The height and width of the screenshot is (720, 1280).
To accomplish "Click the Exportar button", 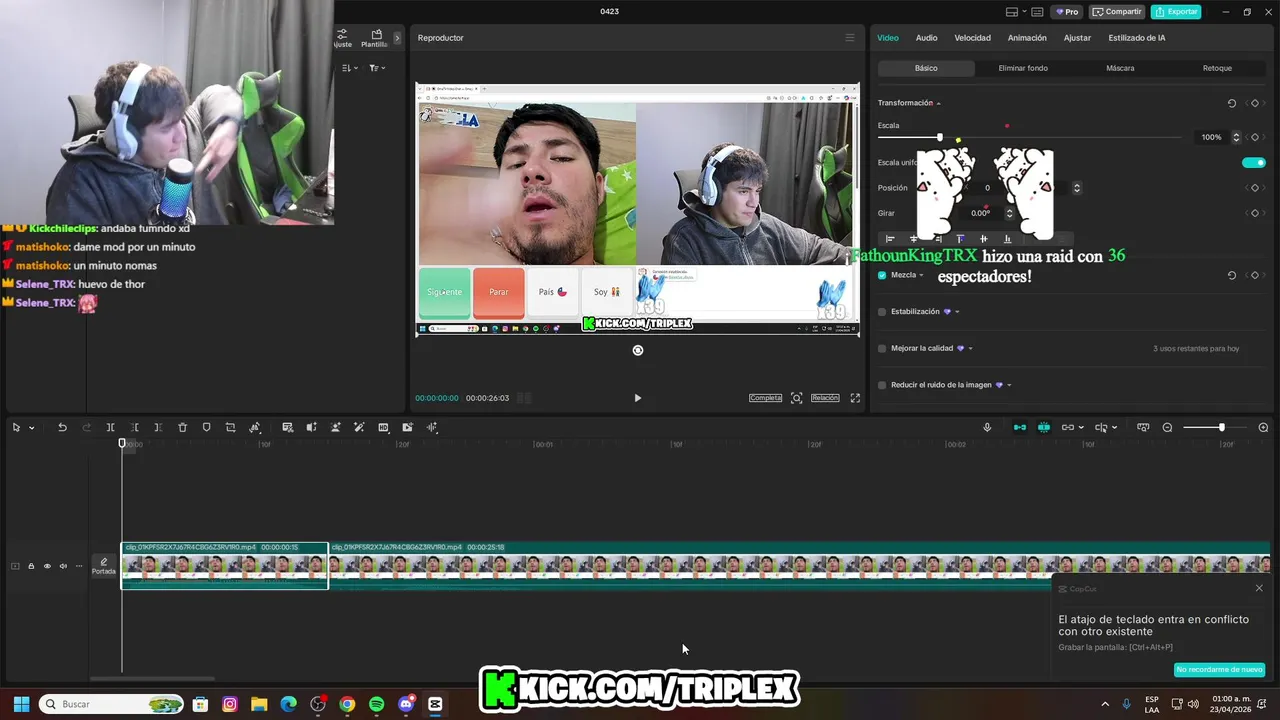I will tap(1176, 12).
